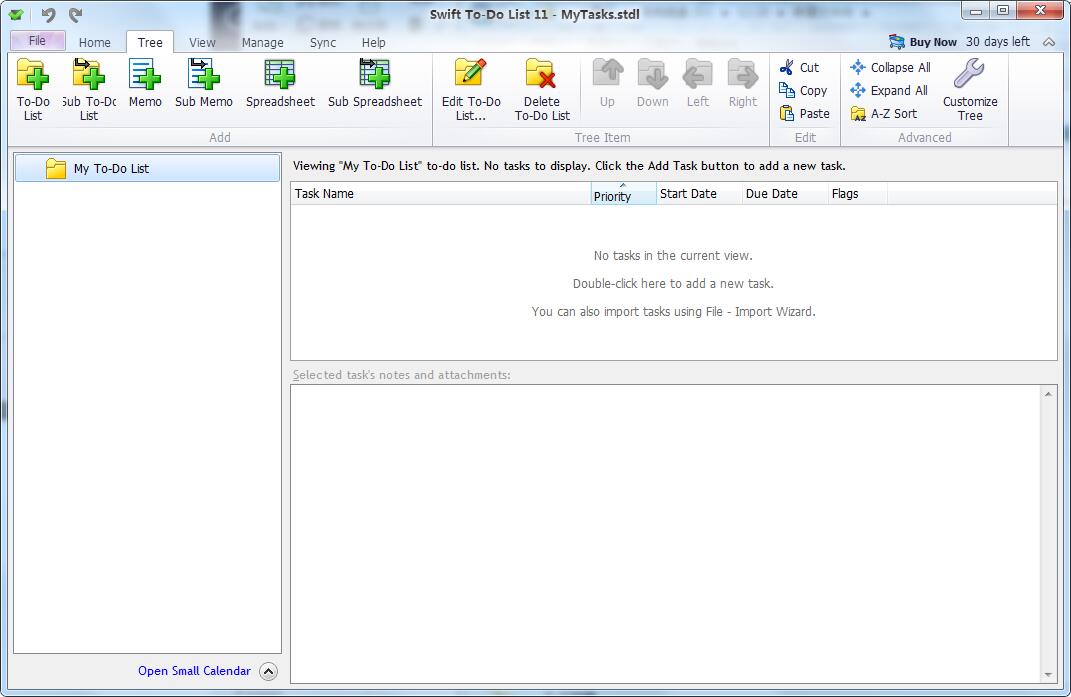Click notes scrollbar up arrow
Image resolution: width=1071 pixels, height=697 pixels.
click(x=1048, y=394)
